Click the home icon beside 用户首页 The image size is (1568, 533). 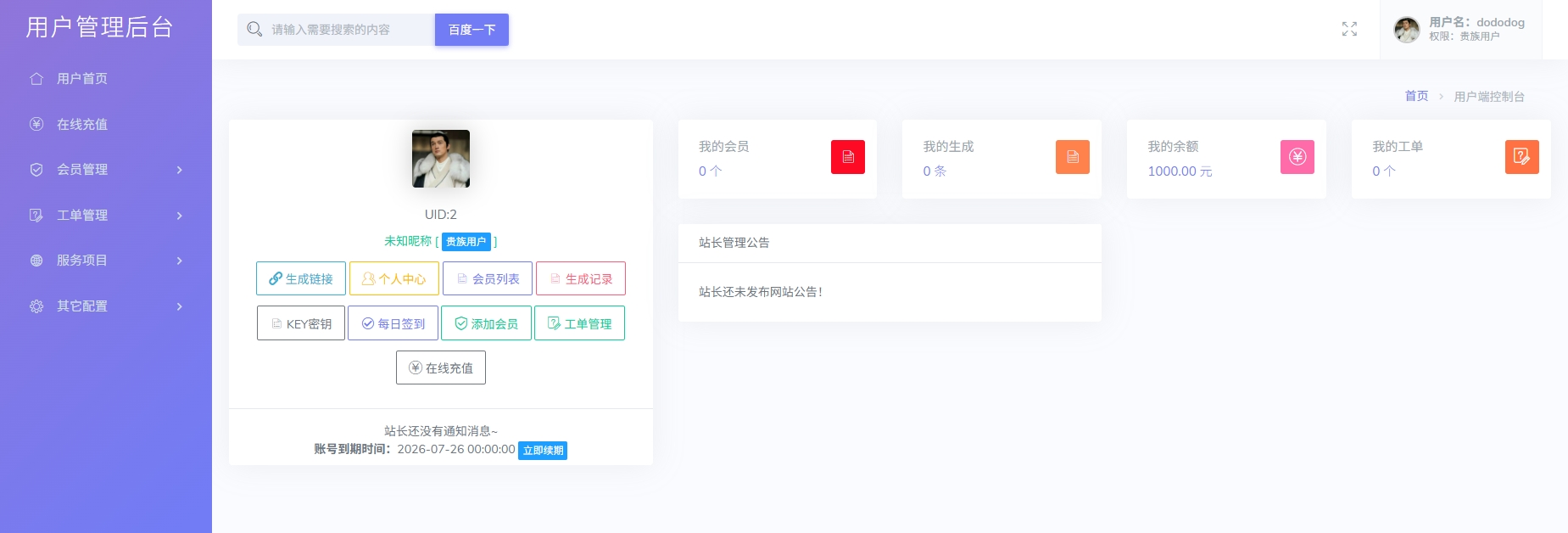[36, 79]
